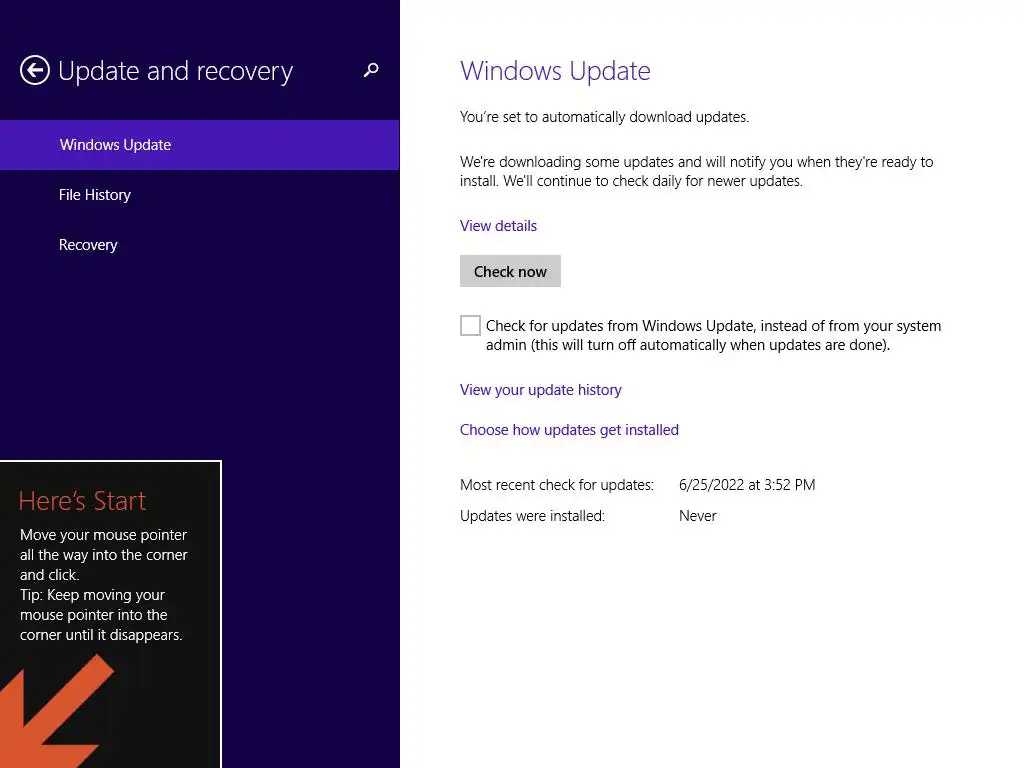Click the automatically download updates status text
The width and height of the screenshot is (1024, 768).
coord(604,117)
